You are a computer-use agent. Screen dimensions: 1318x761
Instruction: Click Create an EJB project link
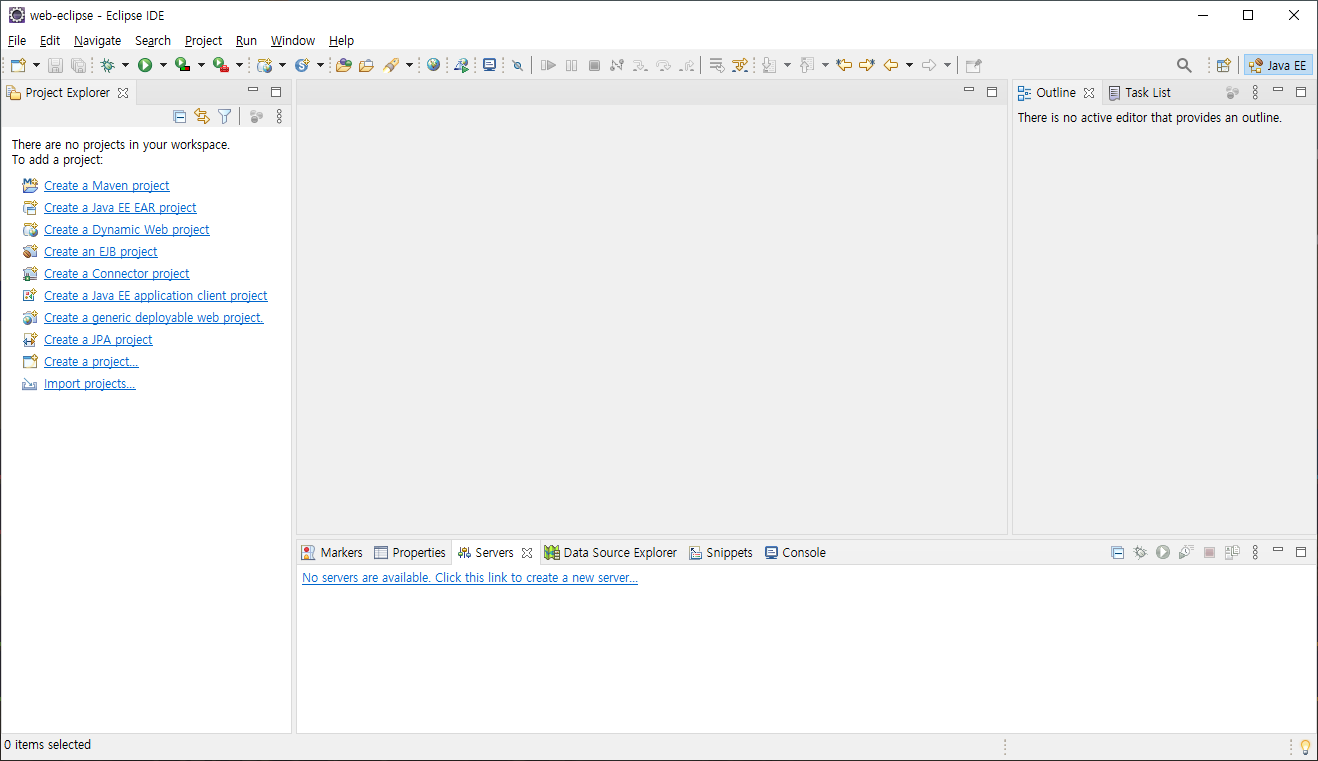pos(101,251)
